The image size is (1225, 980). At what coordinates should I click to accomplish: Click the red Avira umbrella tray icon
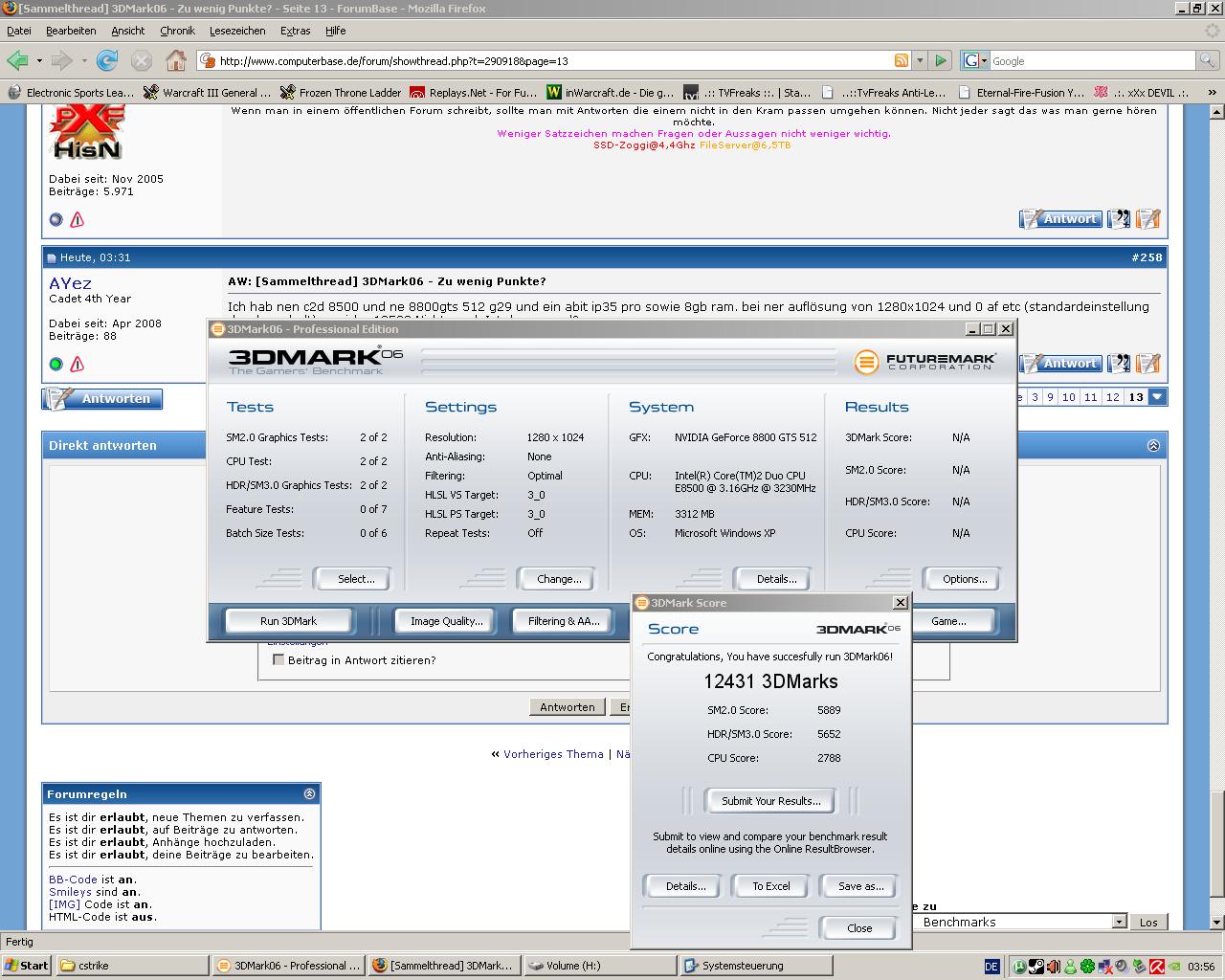[x=1157, y=967]
